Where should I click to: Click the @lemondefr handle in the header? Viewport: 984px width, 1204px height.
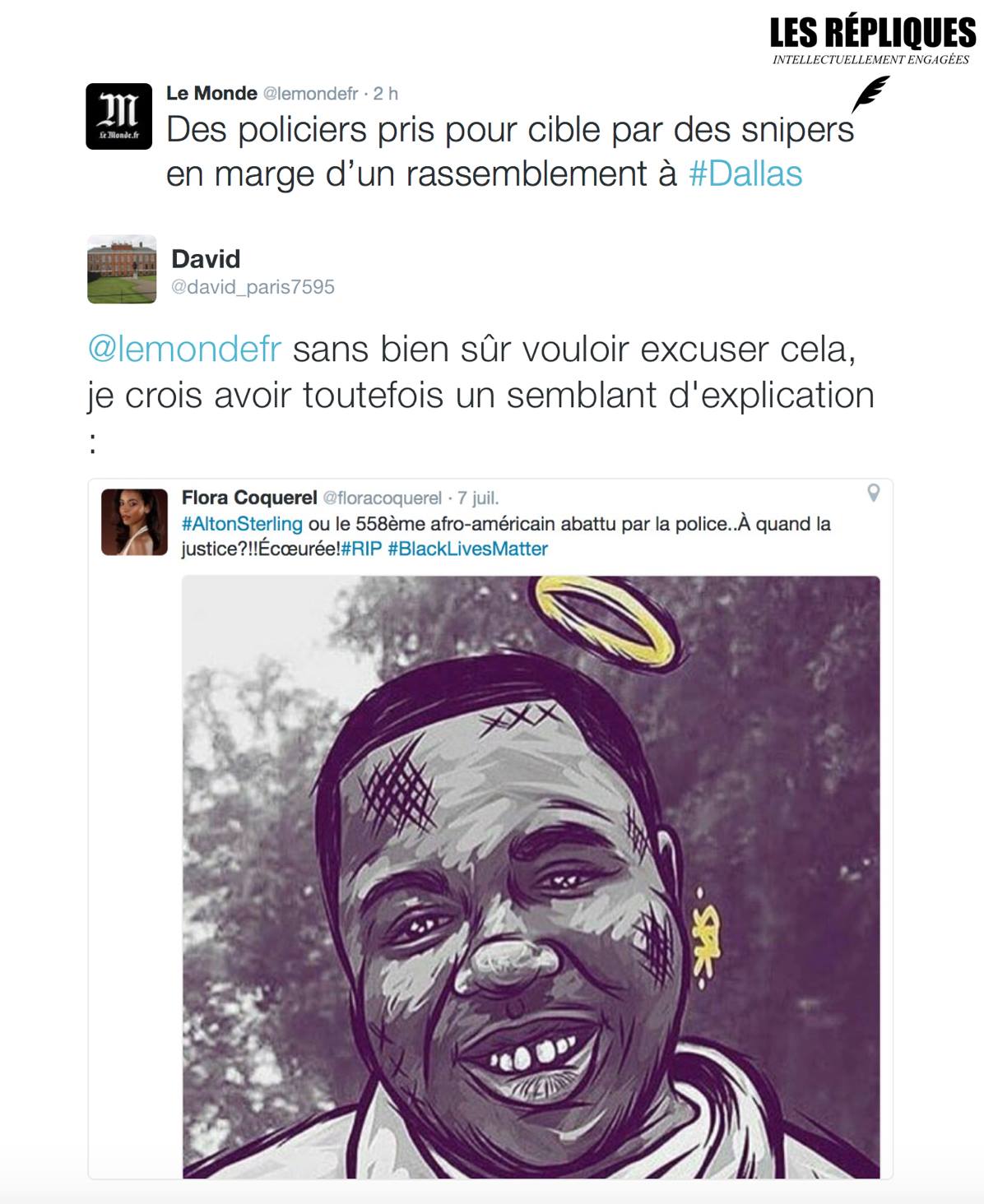click(310, 95)
